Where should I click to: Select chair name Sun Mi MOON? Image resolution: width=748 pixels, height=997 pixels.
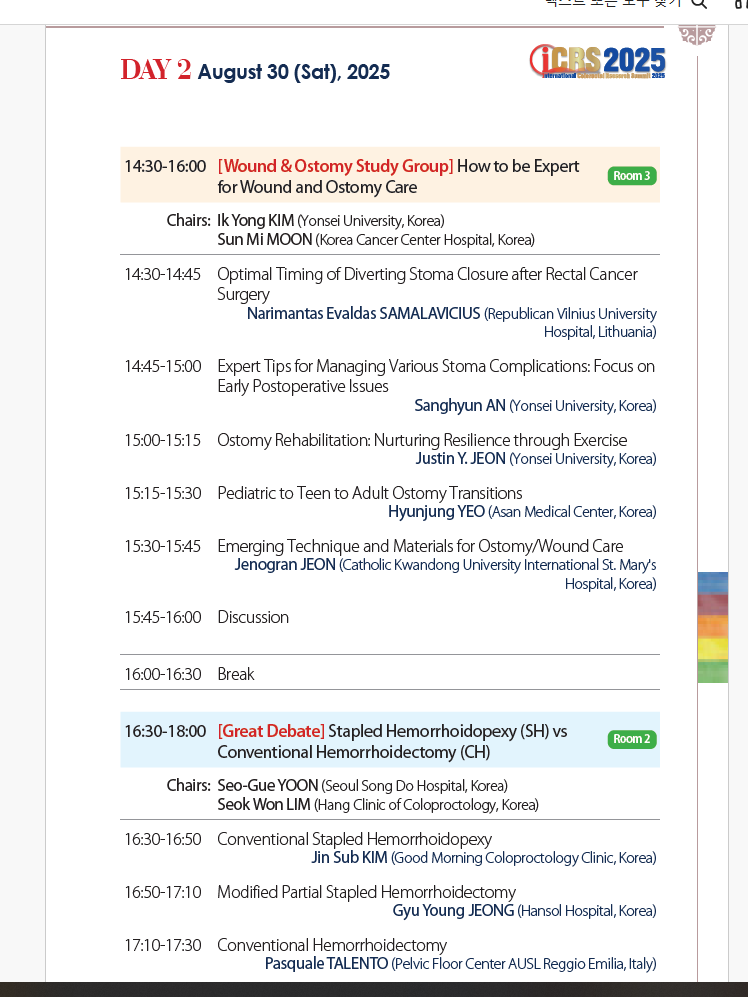tap(265, 240)
